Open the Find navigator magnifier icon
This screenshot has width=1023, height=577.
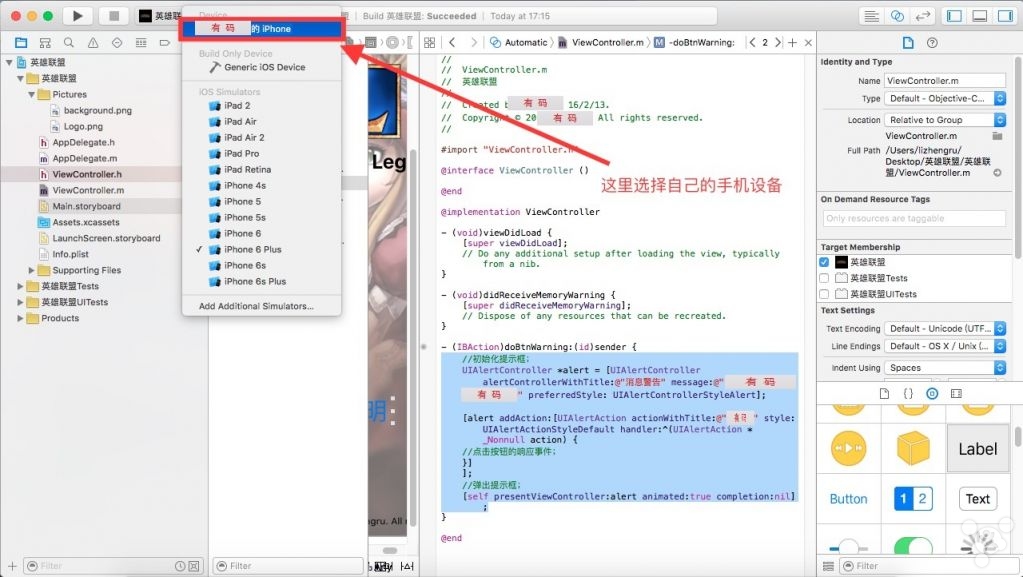point(69,43)
